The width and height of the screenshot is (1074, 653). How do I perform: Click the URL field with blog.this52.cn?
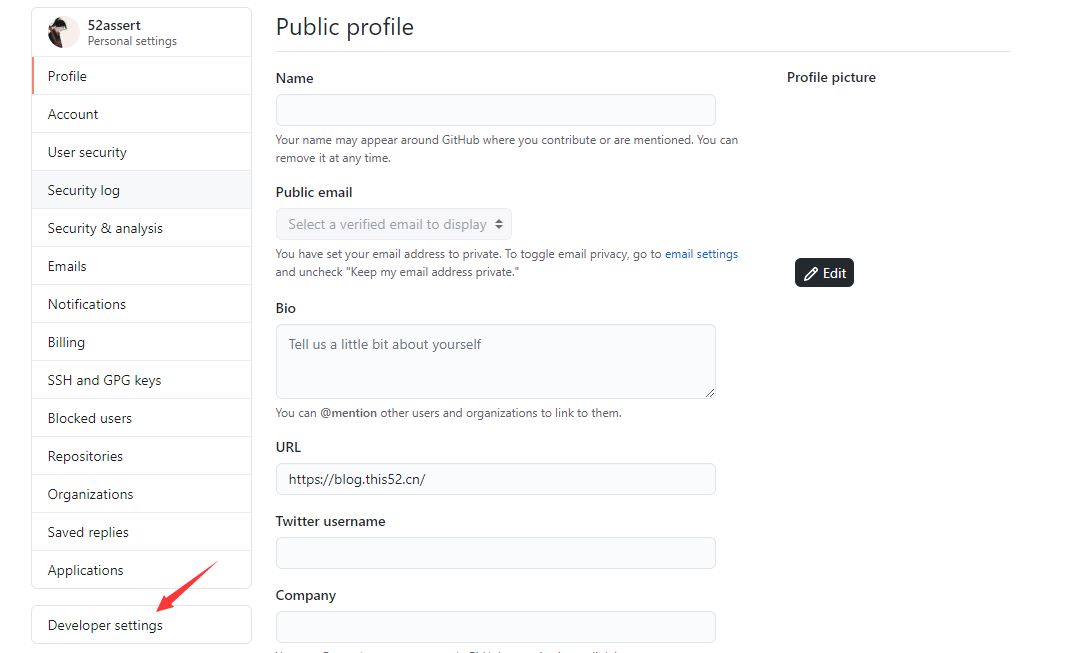point(496,479)
